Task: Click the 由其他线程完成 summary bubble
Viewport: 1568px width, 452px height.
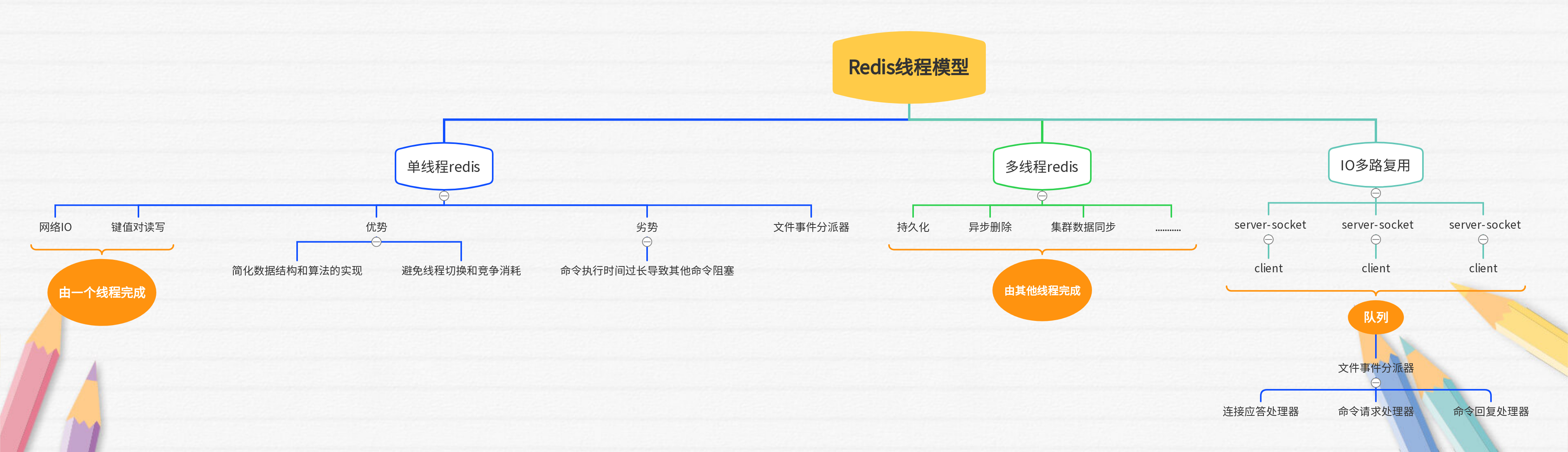Action: 1042,291
